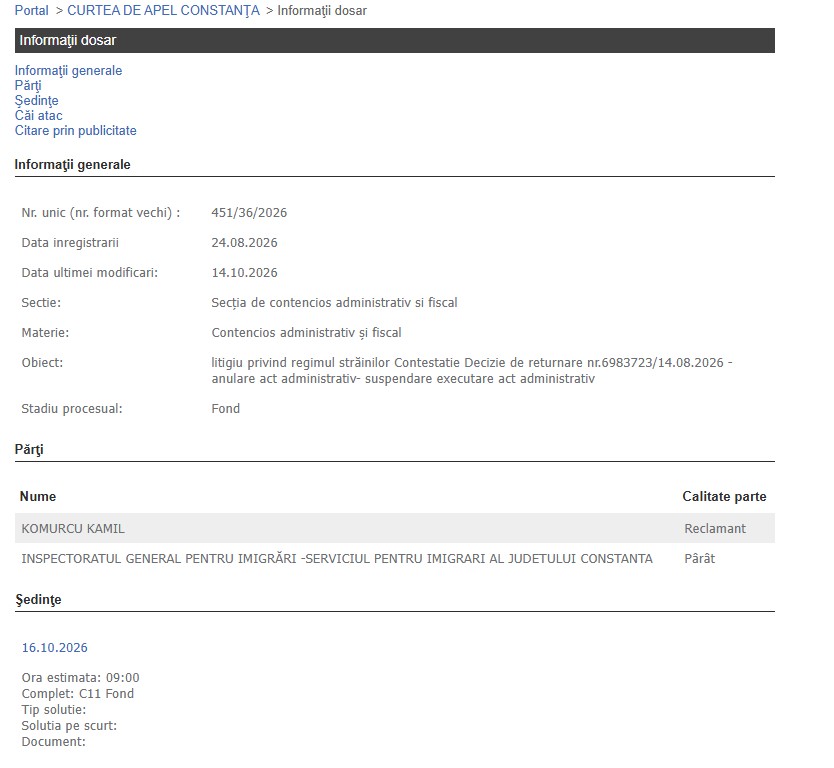Click the Ora estimata: 09:00 line
The height and width of the screenshot is (768, 834).
(80, 678)
